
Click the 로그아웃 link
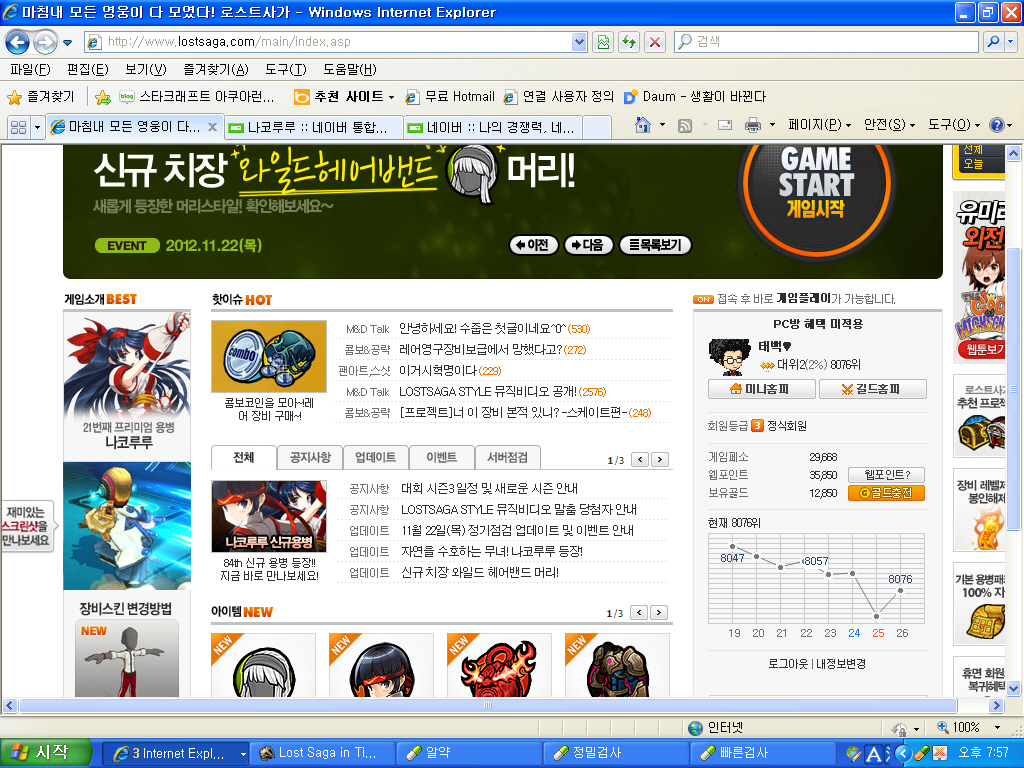788,664
